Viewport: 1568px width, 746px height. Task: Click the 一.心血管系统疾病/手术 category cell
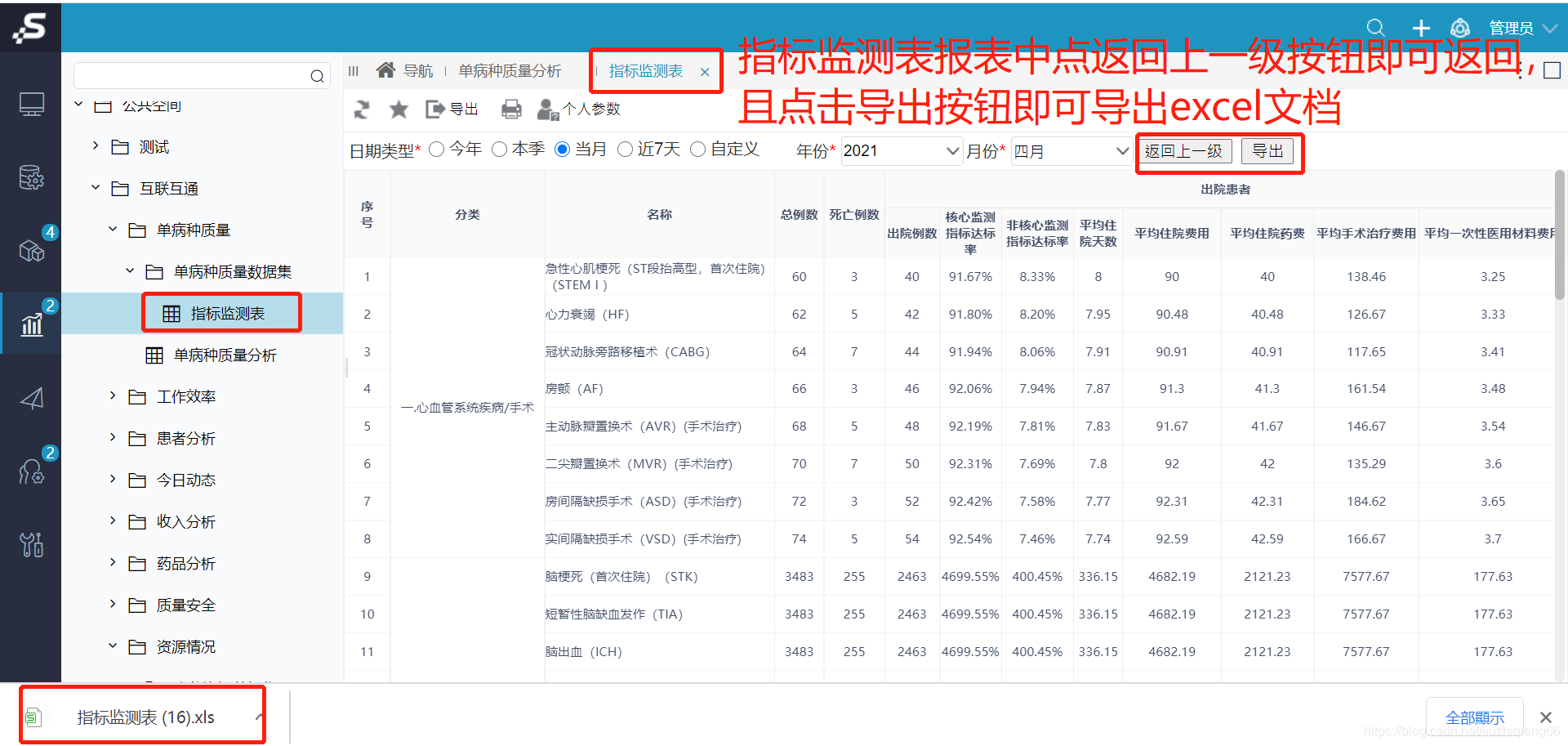[x=467, y=408]
